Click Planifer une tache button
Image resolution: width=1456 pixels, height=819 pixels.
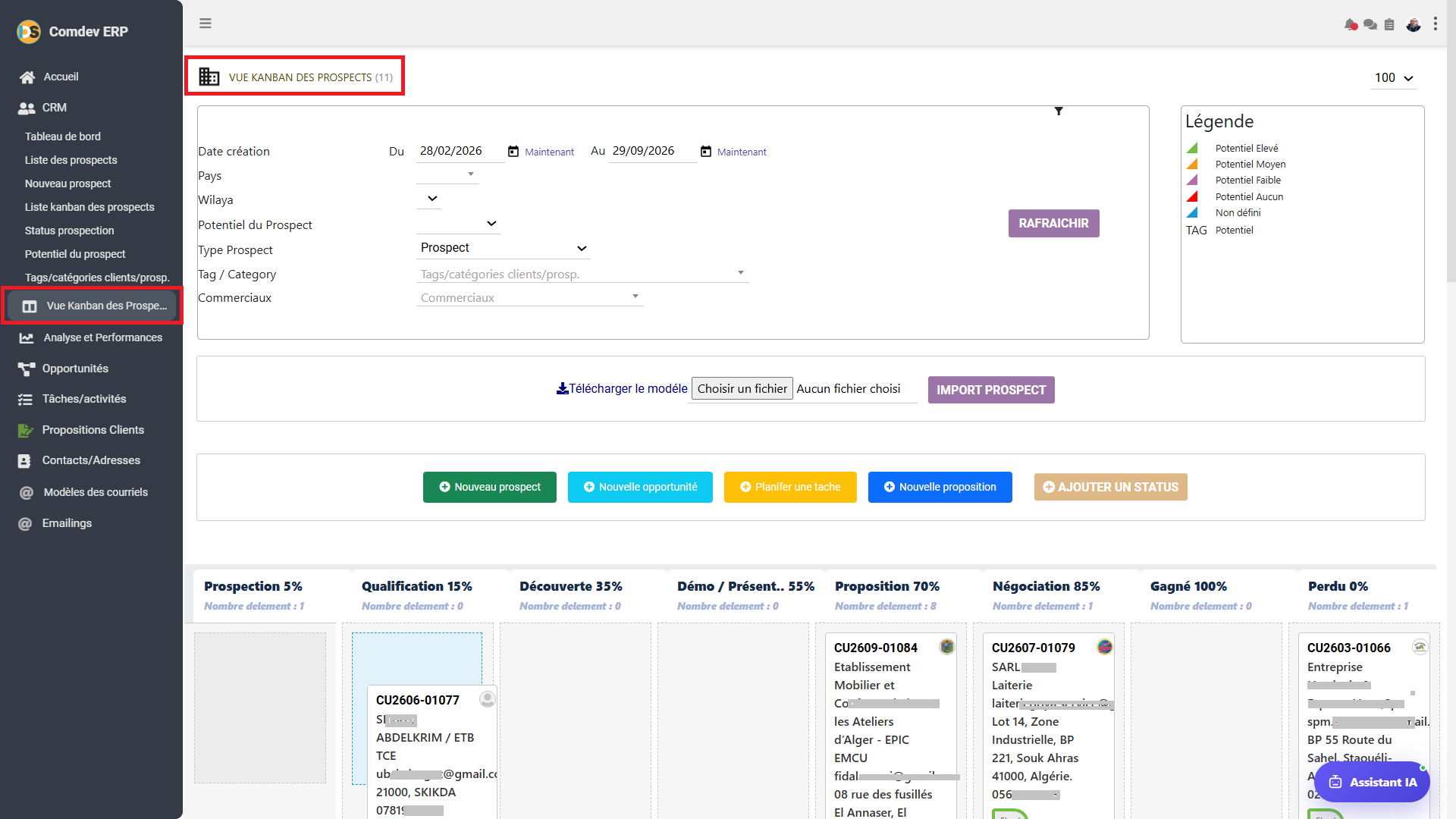click(790, 487)
